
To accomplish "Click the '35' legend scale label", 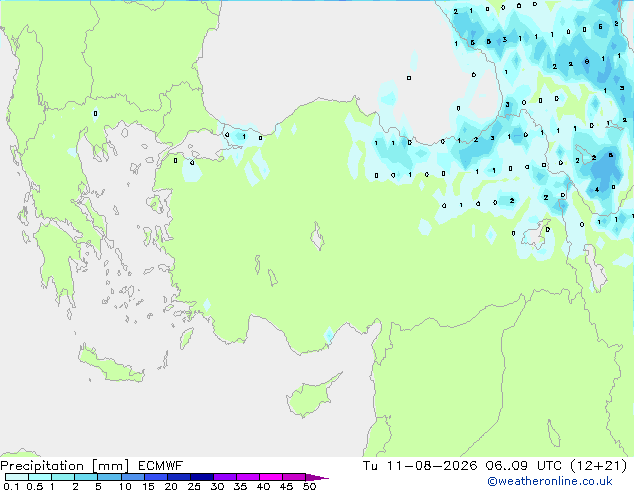I will click(240, 486).
